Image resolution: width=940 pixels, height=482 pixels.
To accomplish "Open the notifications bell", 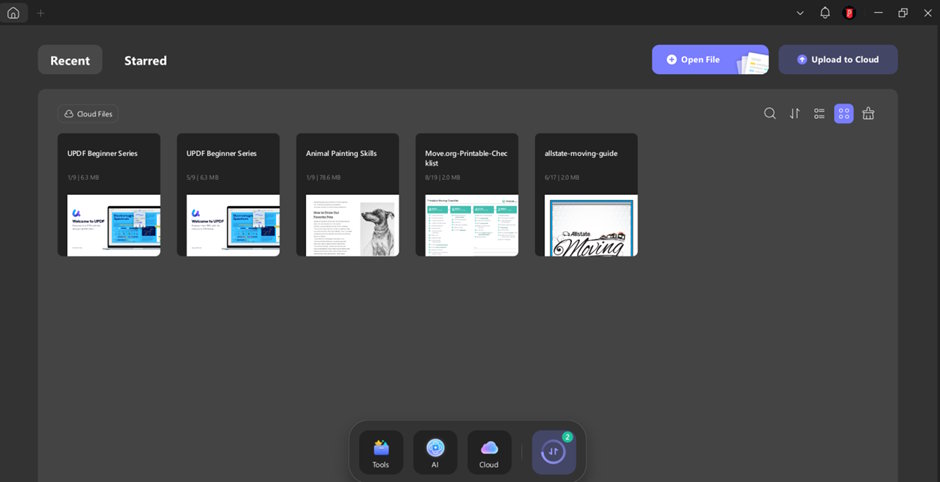I will (x=825, y=13).
